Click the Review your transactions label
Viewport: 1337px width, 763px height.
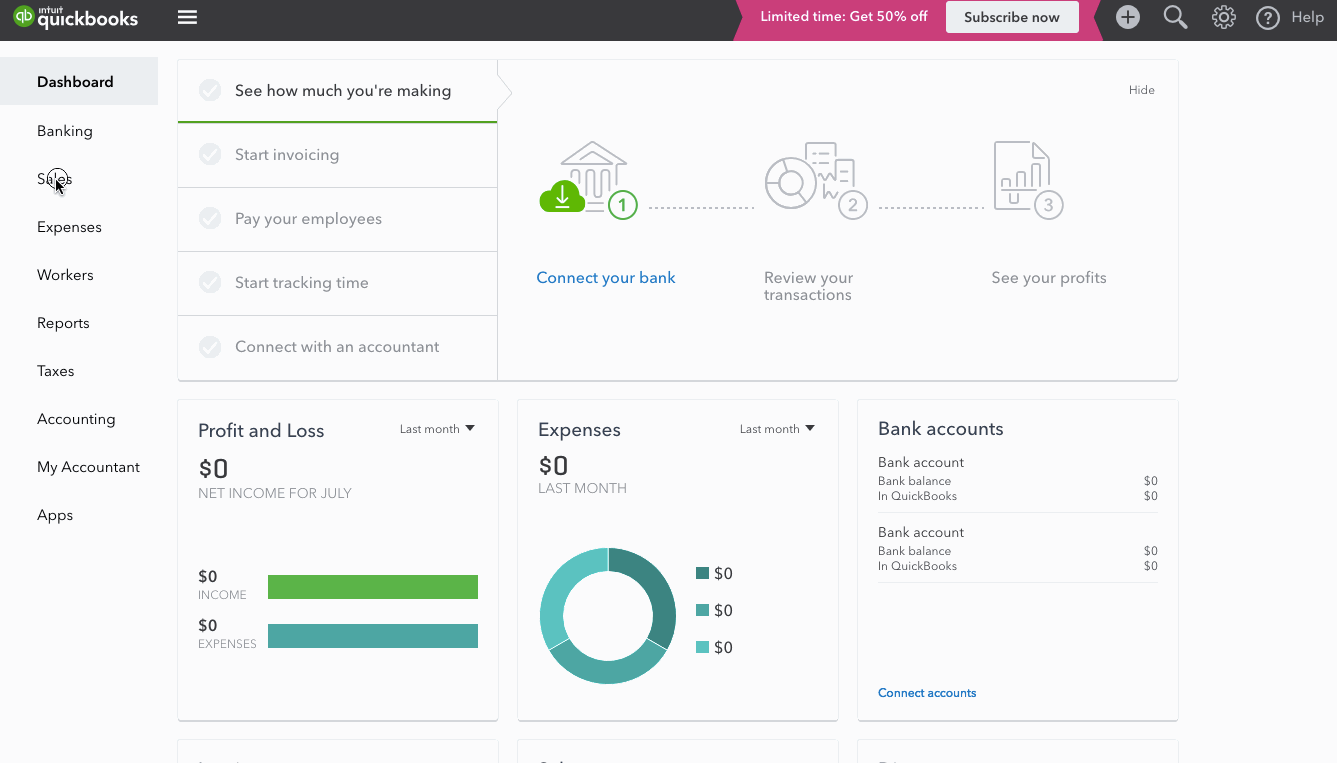(809, 286)
